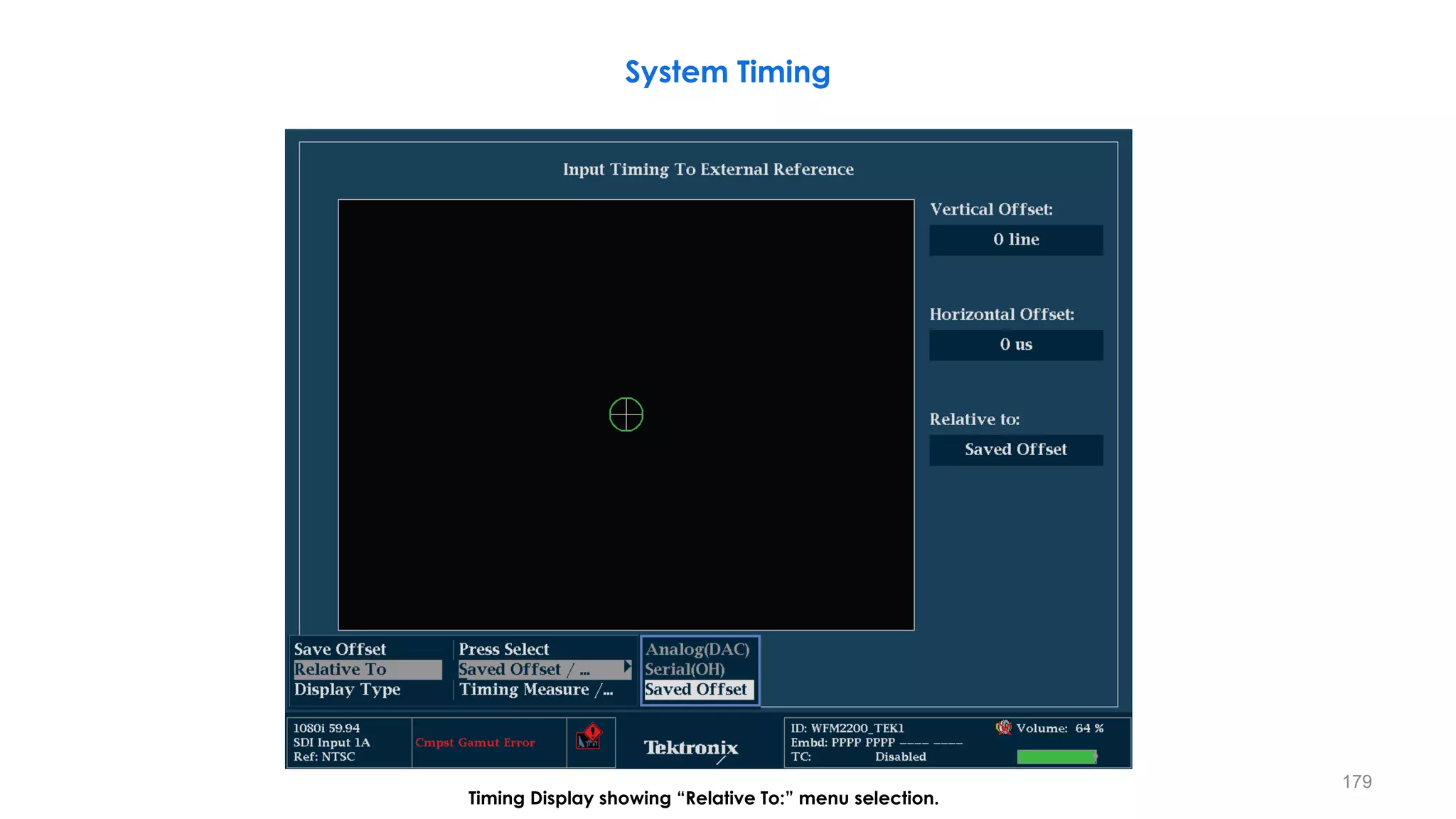Screen dimensions: 1456x819
Task: Select the Save Offset menu entry
Action: point(340,649)
